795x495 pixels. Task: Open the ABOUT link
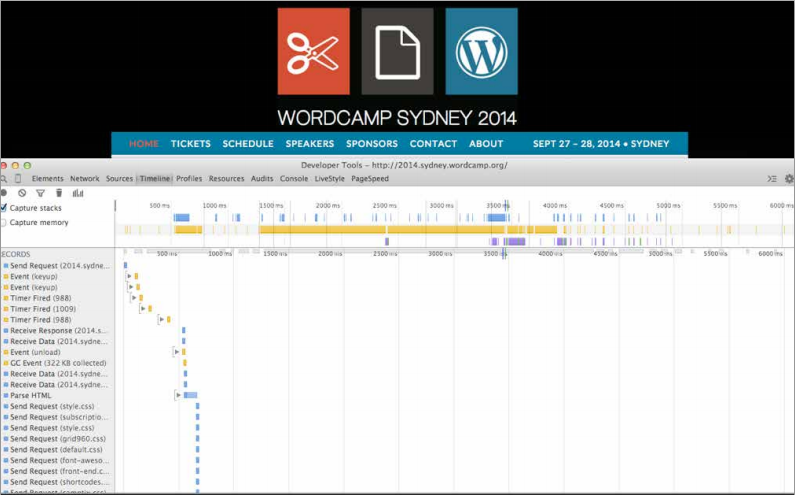click(x=486, y=144)
